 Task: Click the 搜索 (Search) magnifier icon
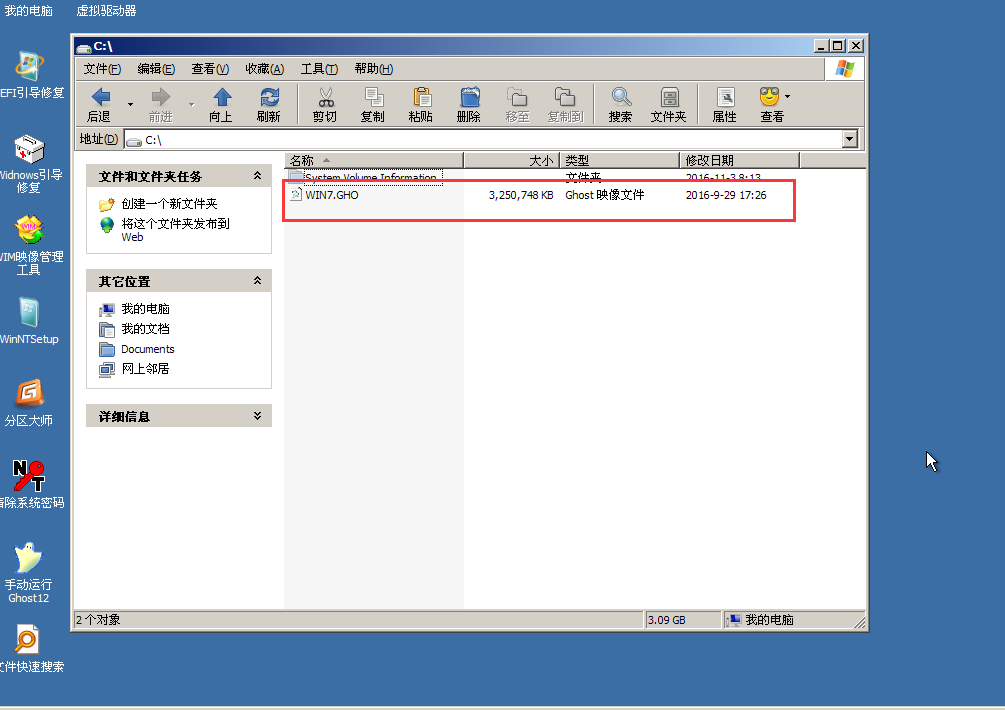click(621, 98)
